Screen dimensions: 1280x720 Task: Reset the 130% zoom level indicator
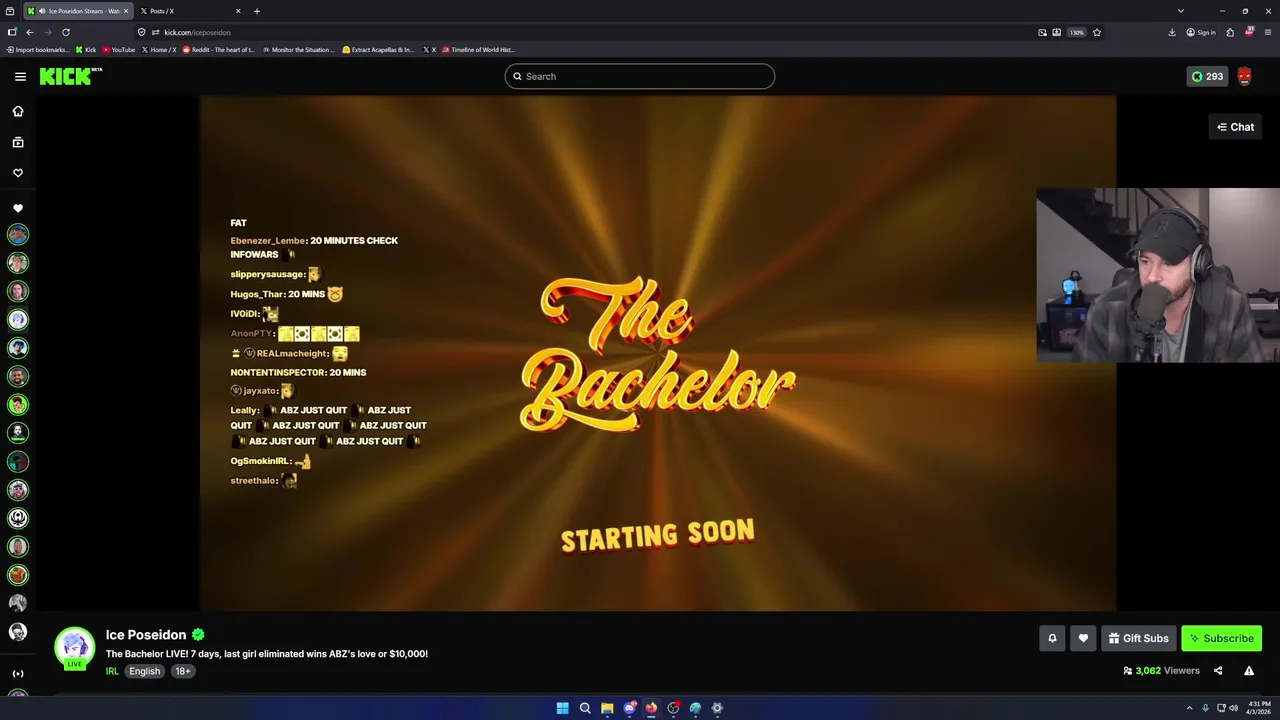coord(1077,32)
